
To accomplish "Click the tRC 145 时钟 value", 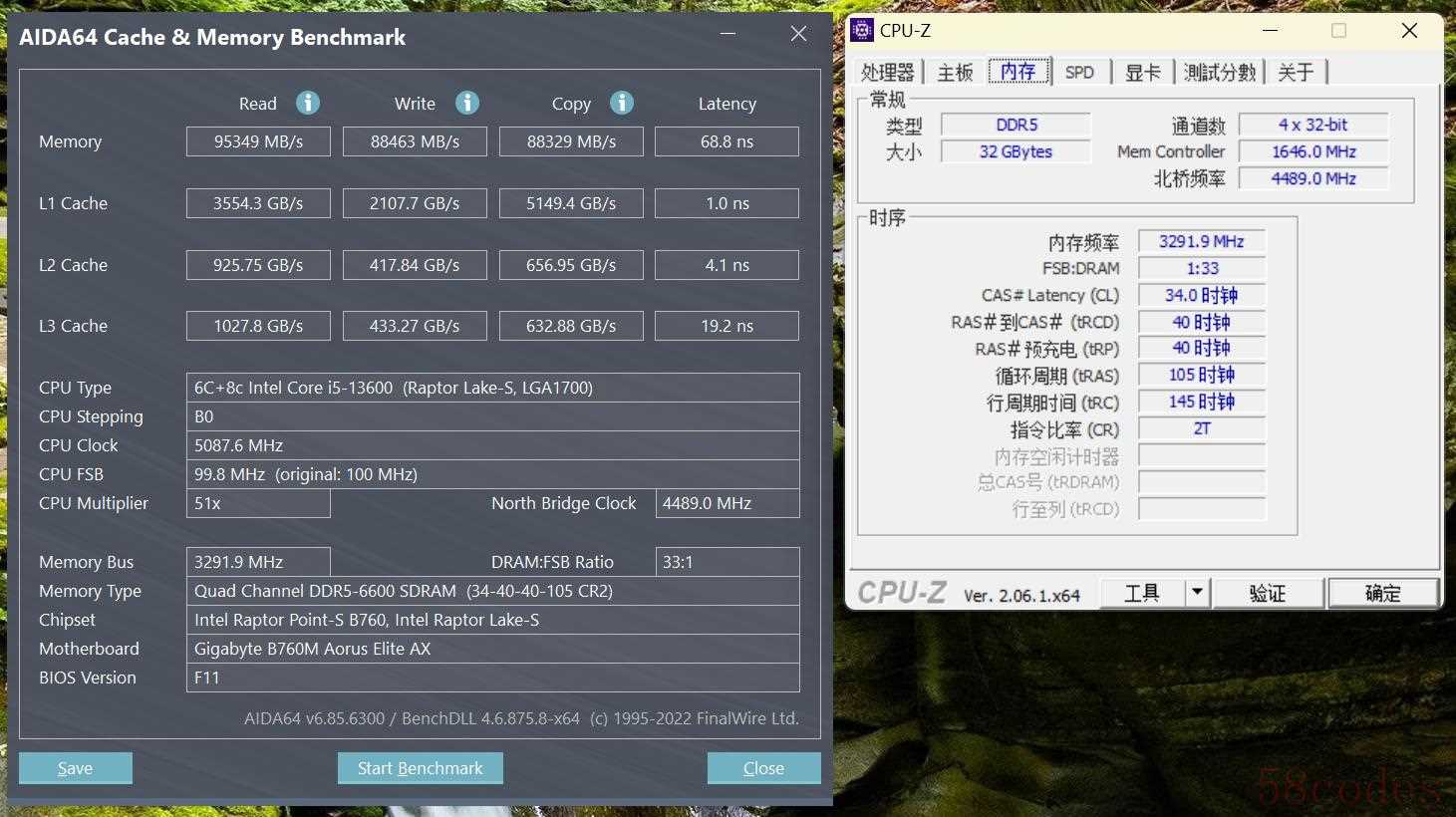I will 1202,402.
